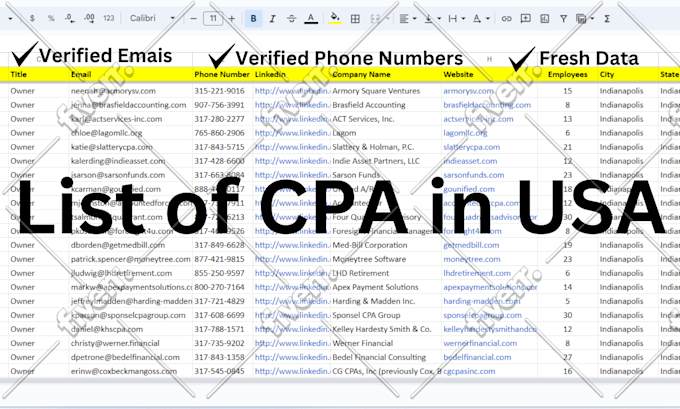The width and height of the screenshot is (680, 409).
Task: Click the insert chart icon
Action: click(x=545, y=19)
